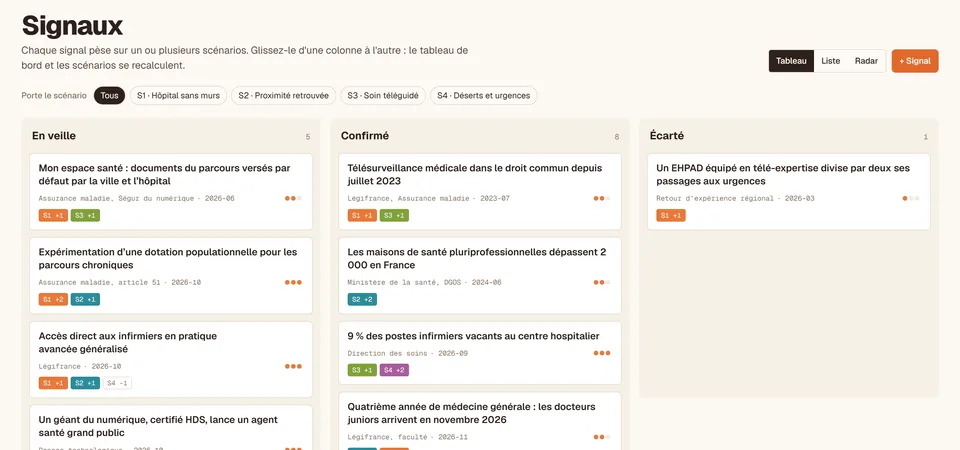
Task: Click S2 +1 tag on Accès direct card
Action: pos(85,383)
